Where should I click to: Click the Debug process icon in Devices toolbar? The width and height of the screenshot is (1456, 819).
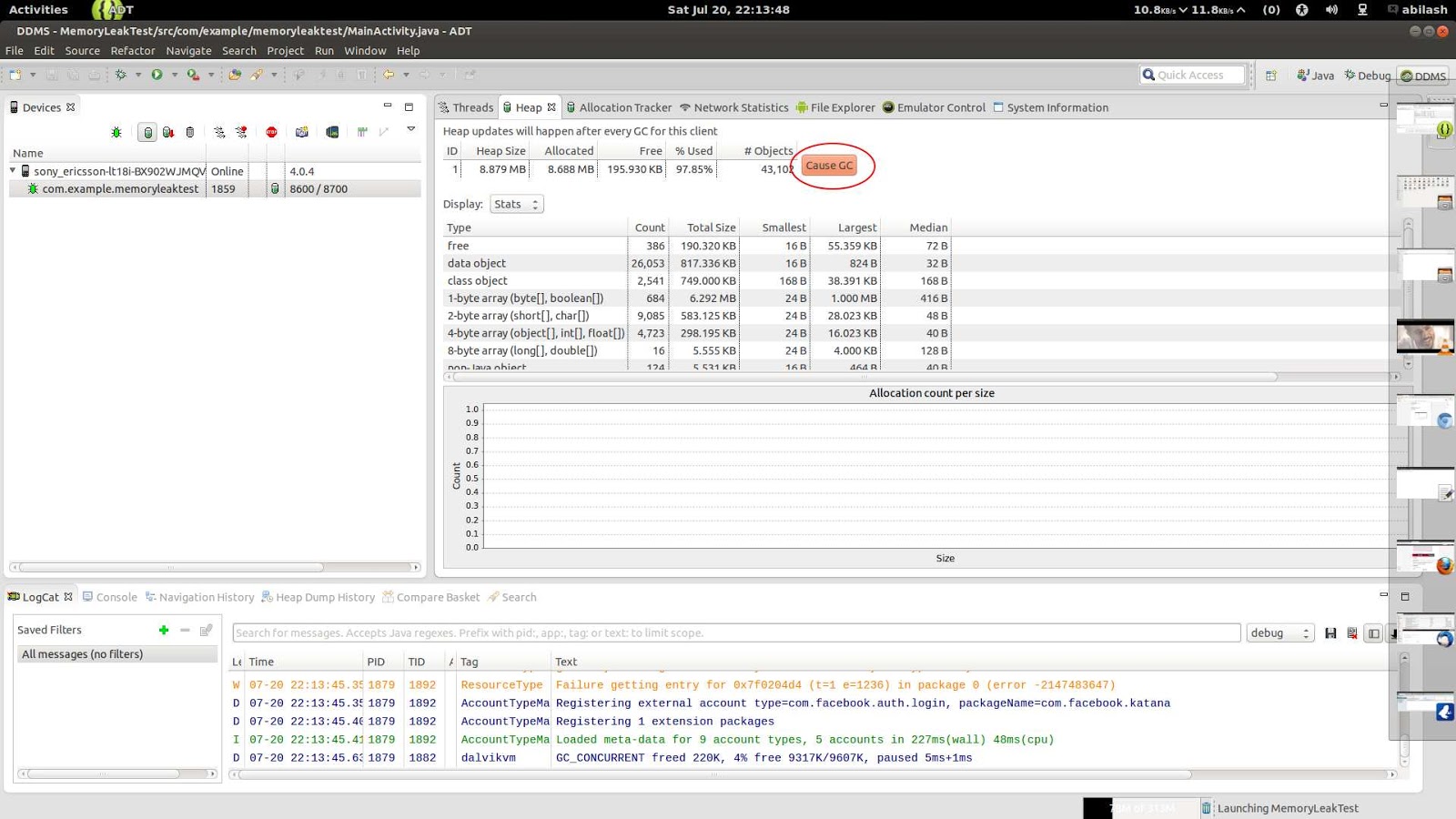(116, 133)
